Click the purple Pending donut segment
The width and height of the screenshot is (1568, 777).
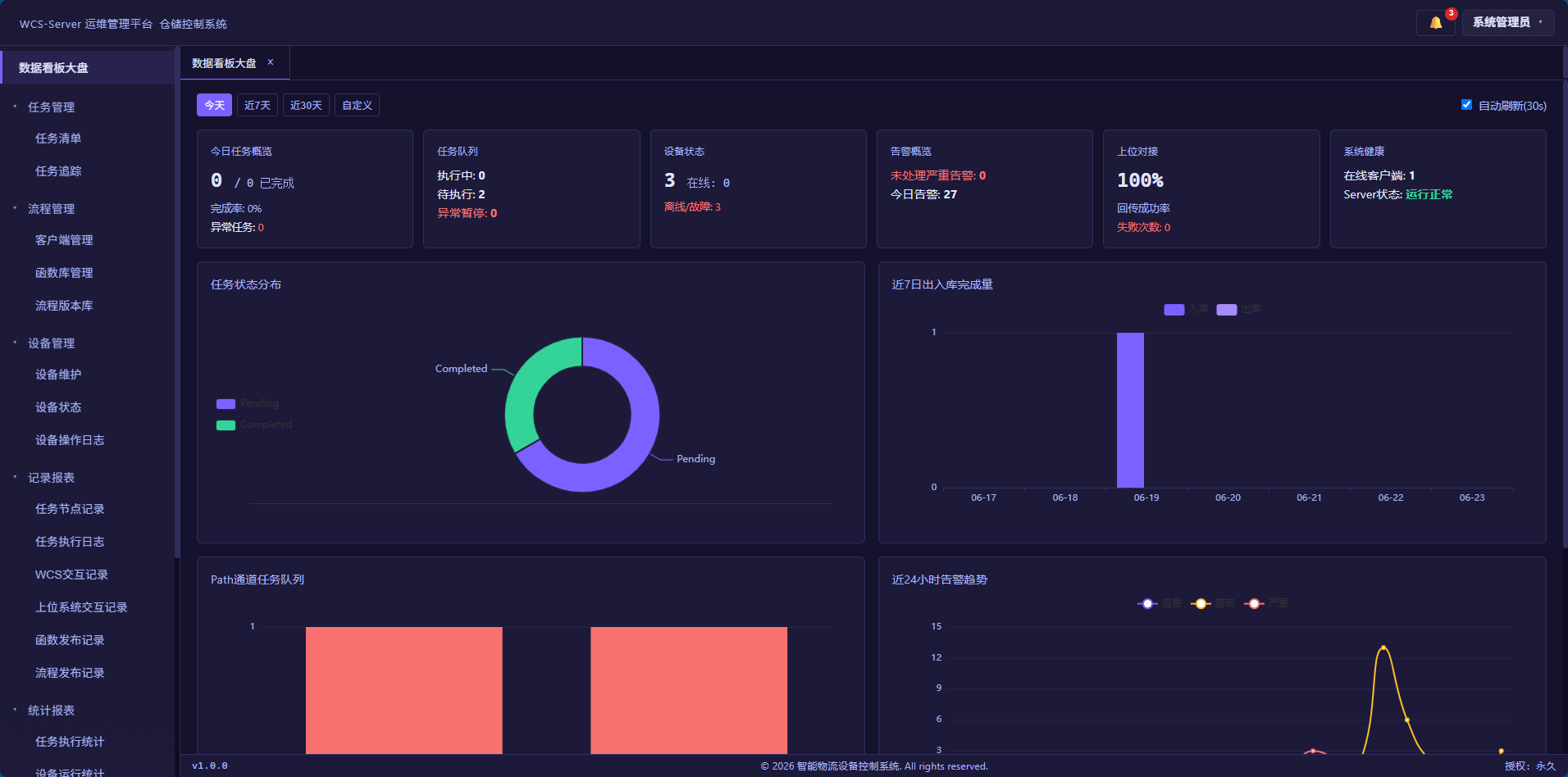pyautogui.click(x=635, y=447)
